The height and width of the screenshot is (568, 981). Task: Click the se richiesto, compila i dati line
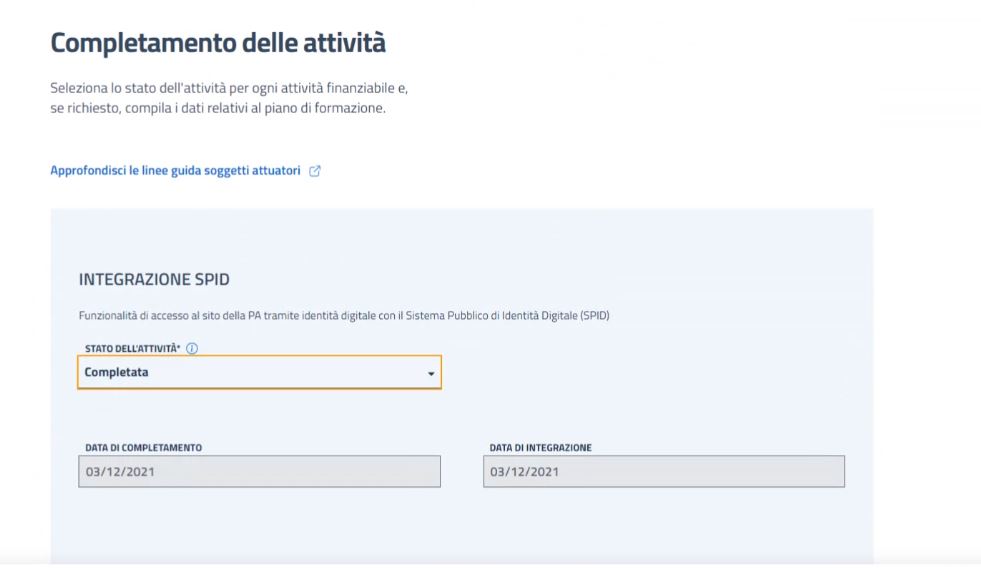218,108
